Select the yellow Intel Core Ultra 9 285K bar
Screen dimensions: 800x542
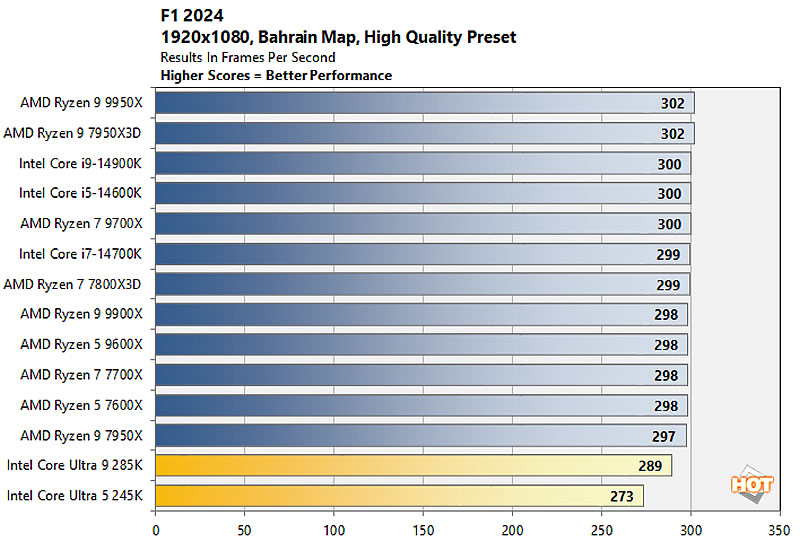coord(413,466)
